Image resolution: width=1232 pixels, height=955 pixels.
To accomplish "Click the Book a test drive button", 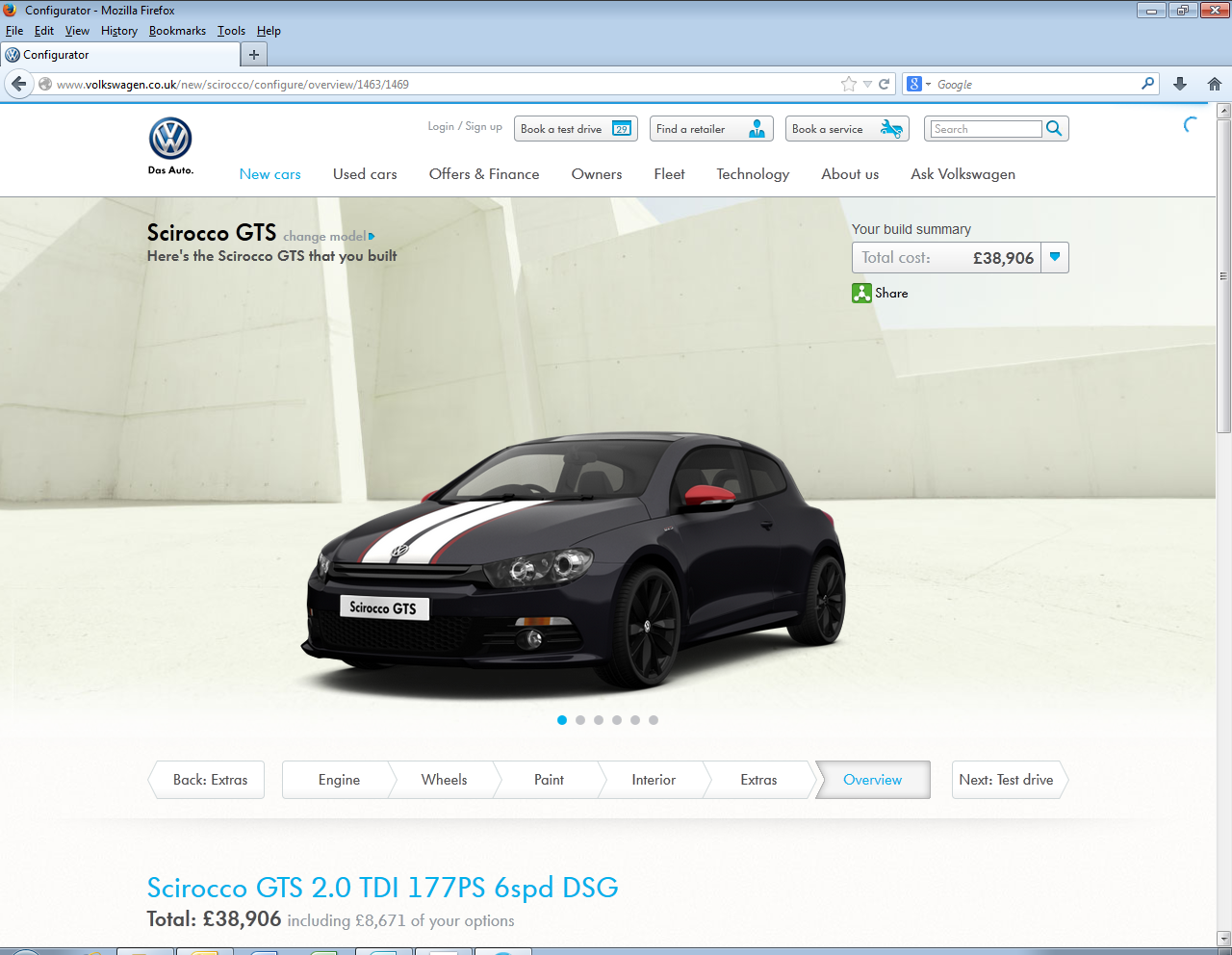I will (x=576, y=129).
